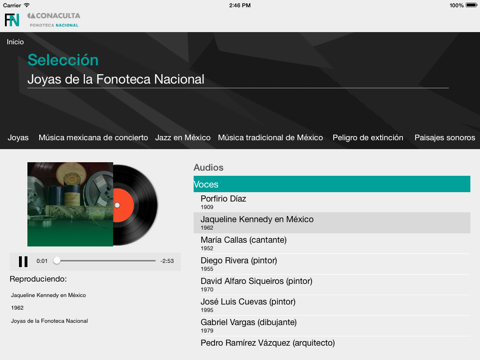Click now-playing title Jaqueline Kennedy en México

[x=49, y=295]
